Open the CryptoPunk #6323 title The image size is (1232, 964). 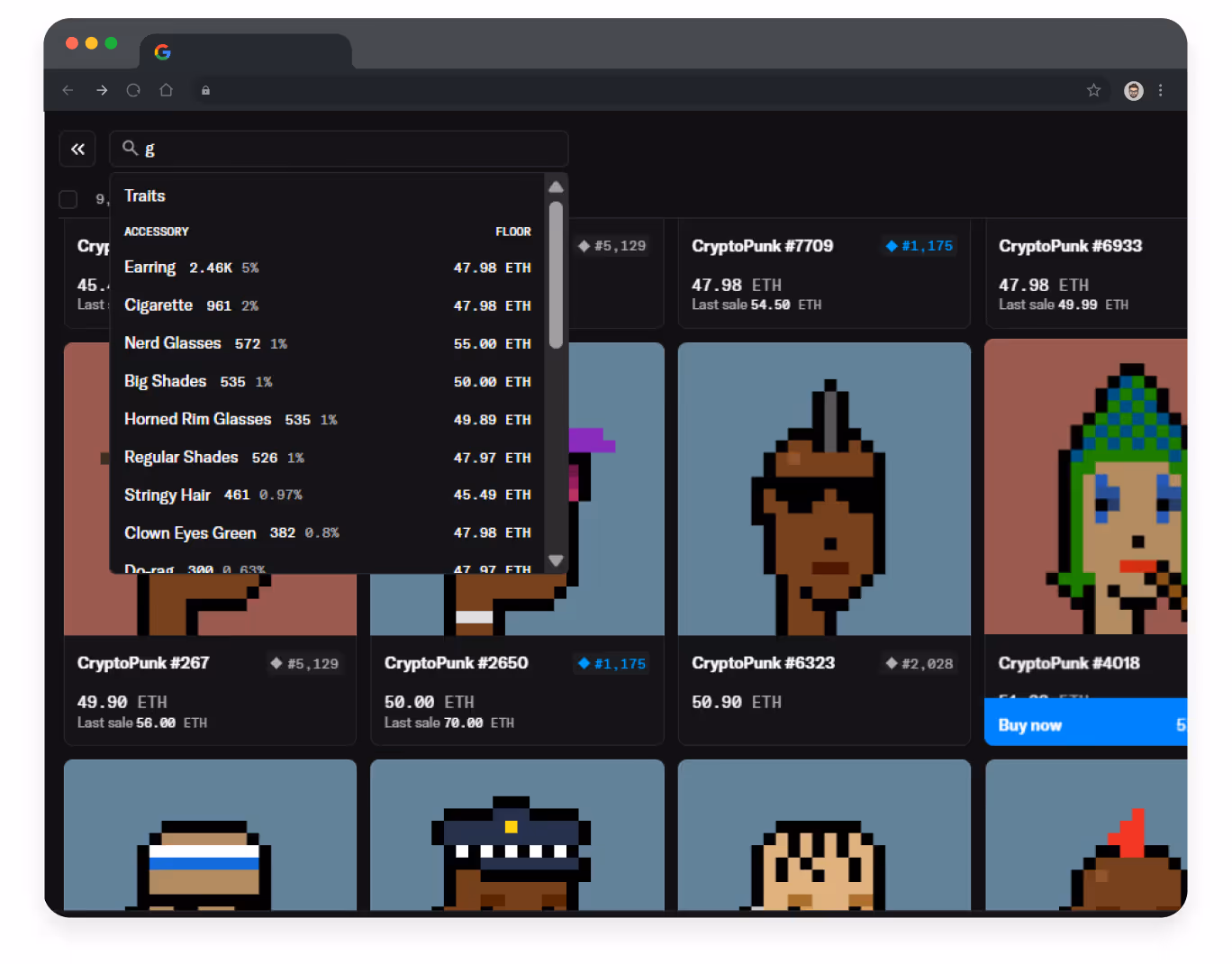763,663
